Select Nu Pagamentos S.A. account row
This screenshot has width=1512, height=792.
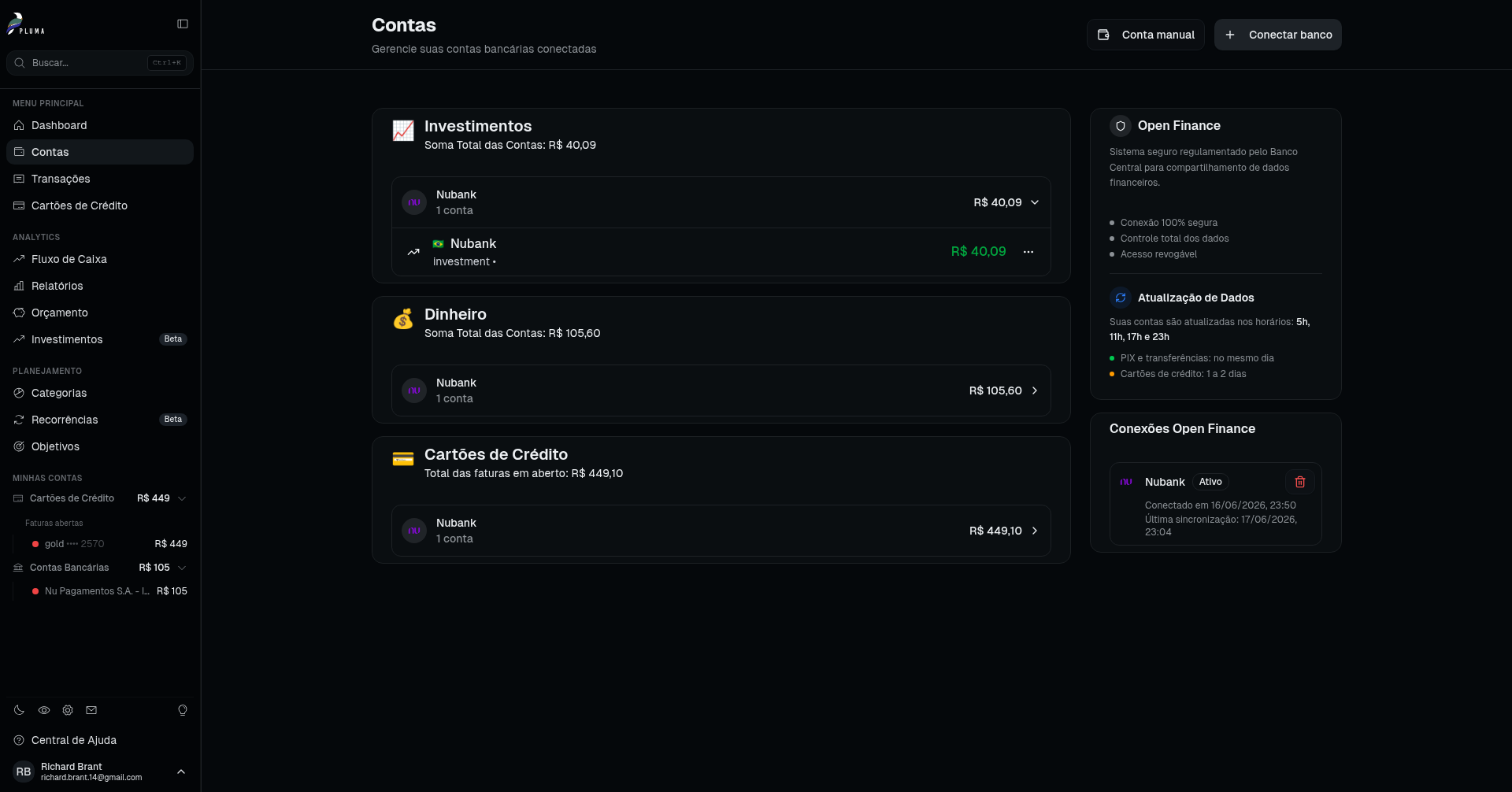pos(109,591)
